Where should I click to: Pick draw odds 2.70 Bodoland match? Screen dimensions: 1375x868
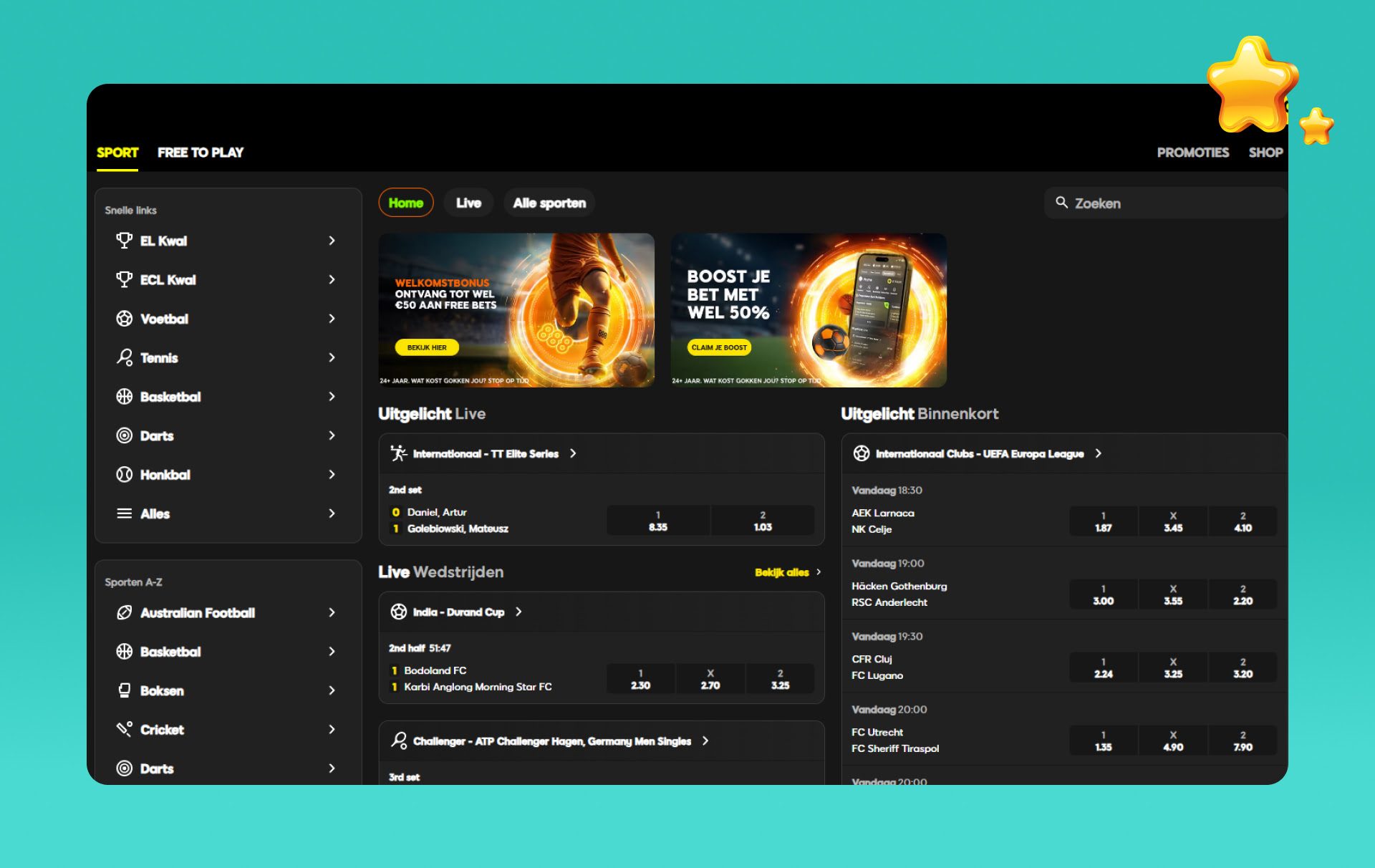pyautogui.click(x=710, y=679)
